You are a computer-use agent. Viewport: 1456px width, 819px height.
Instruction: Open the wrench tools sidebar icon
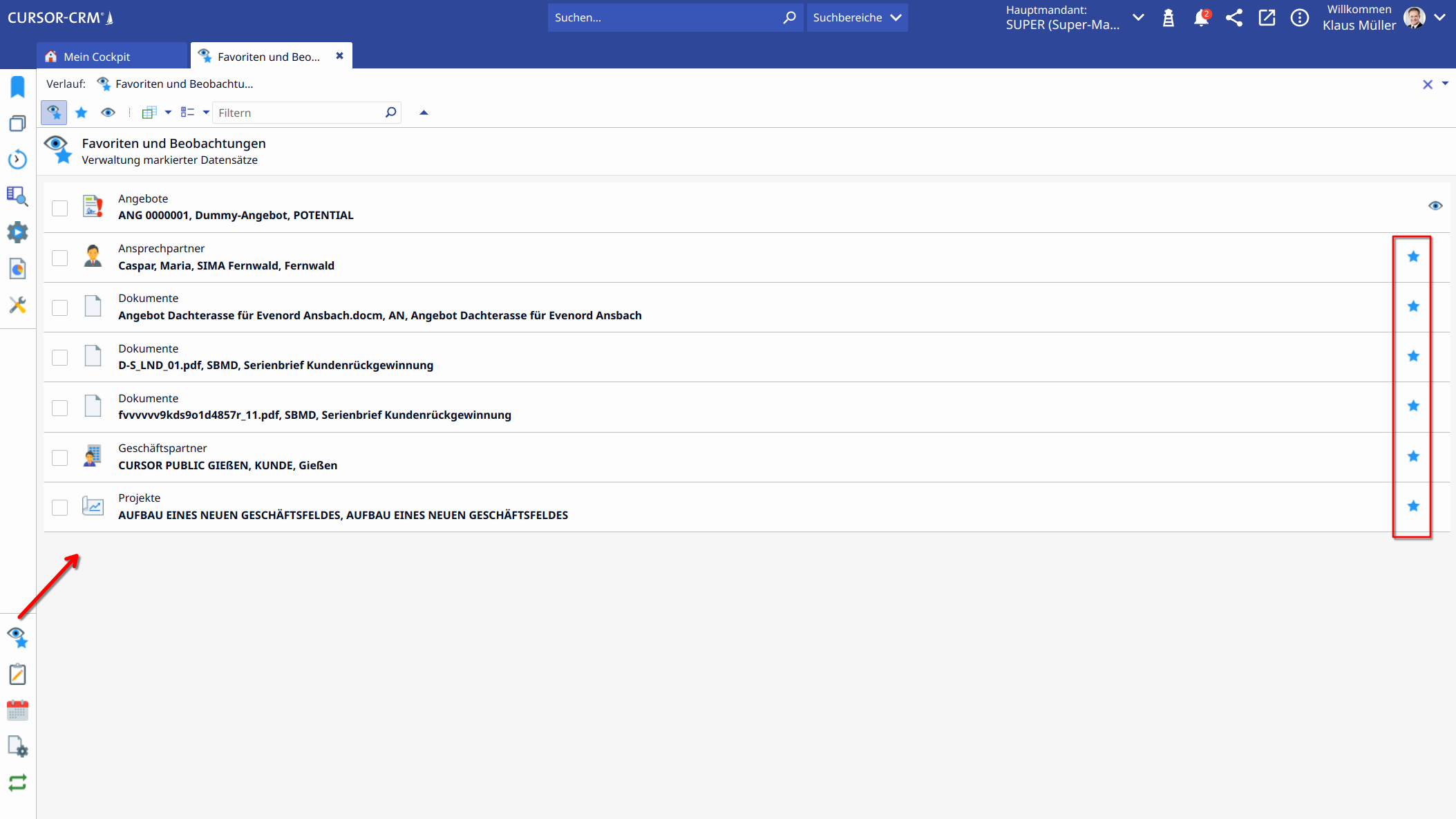(x=18, y=305)
